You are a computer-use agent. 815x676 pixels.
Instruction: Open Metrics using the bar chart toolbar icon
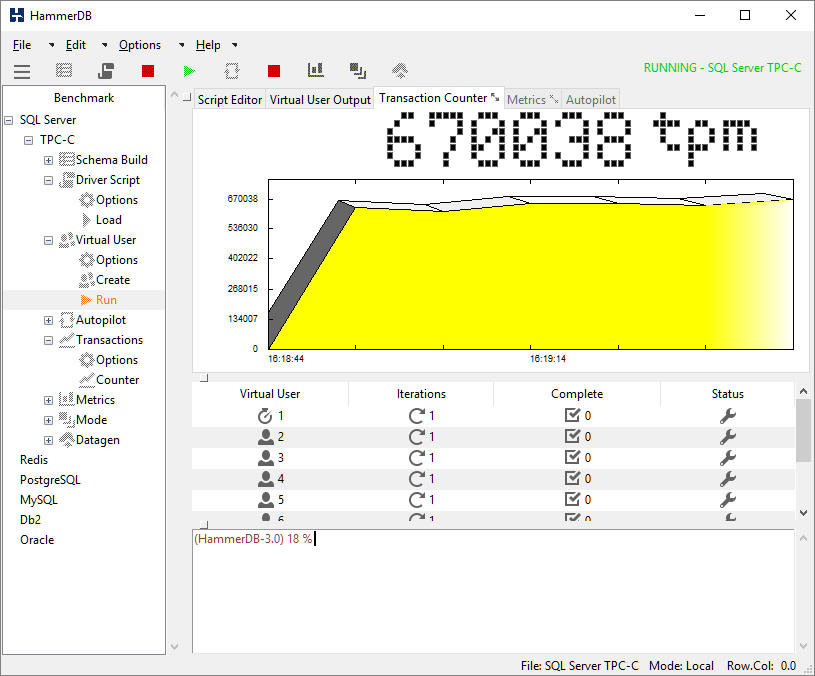click(316, 71)
